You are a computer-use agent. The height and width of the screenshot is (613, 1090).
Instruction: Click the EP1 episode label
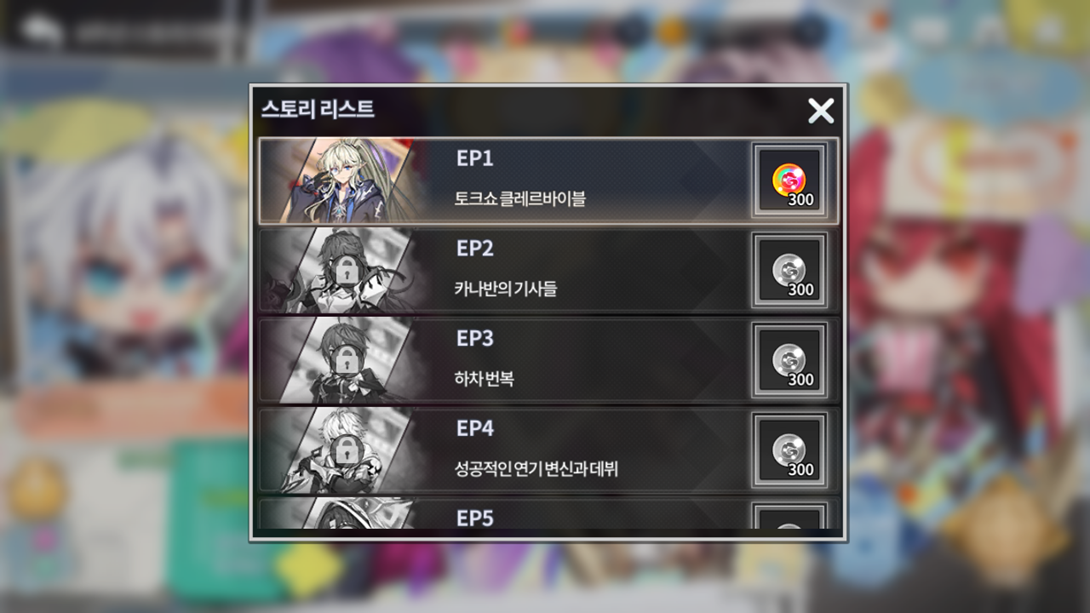pos(475,158)
